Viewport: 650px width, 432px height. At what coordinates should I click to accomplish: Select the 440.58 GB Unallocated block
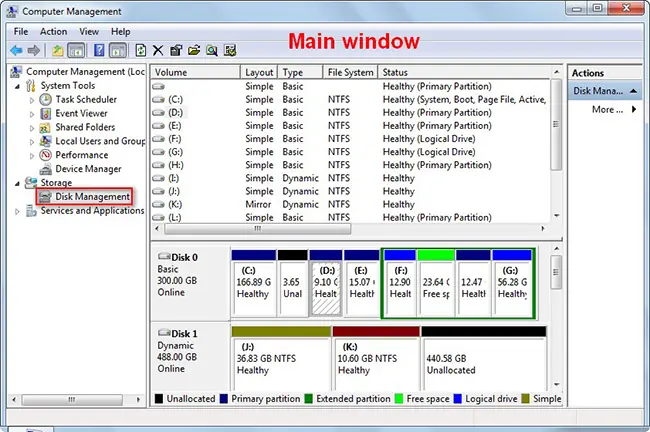click(484, 358)
